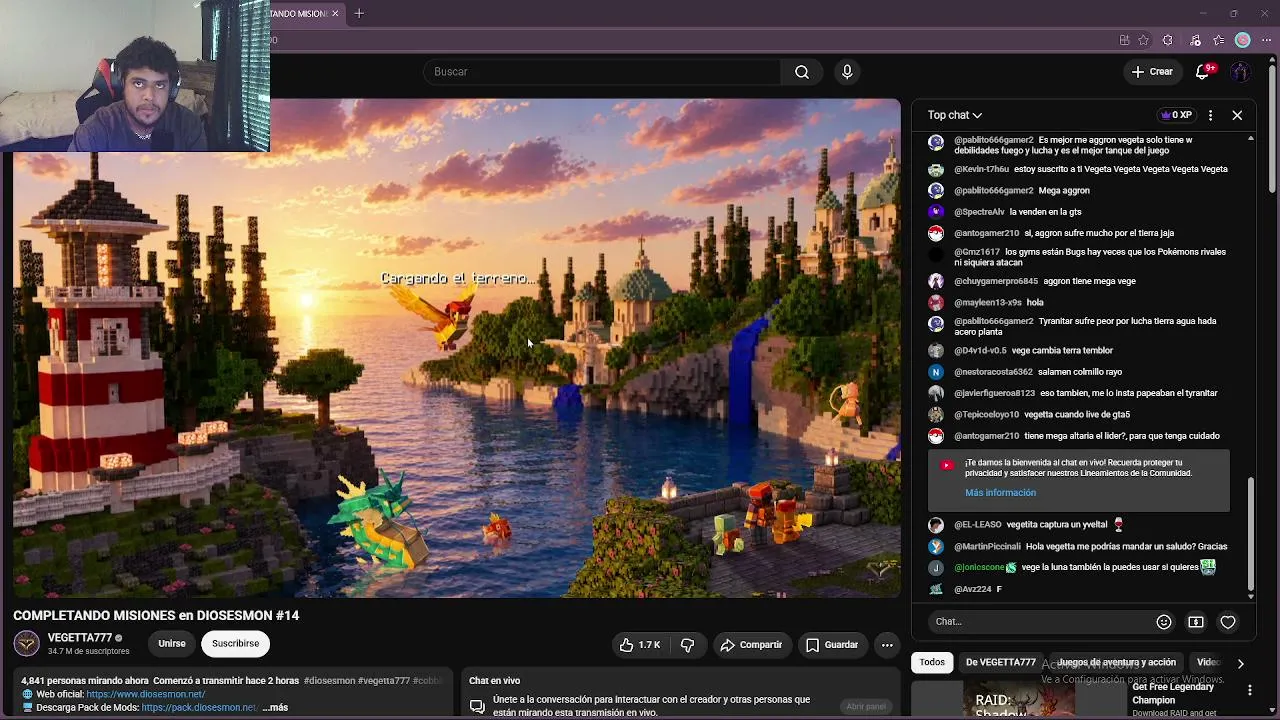
Task: Open the Super Chat dollar icon
Action: 1196,622
